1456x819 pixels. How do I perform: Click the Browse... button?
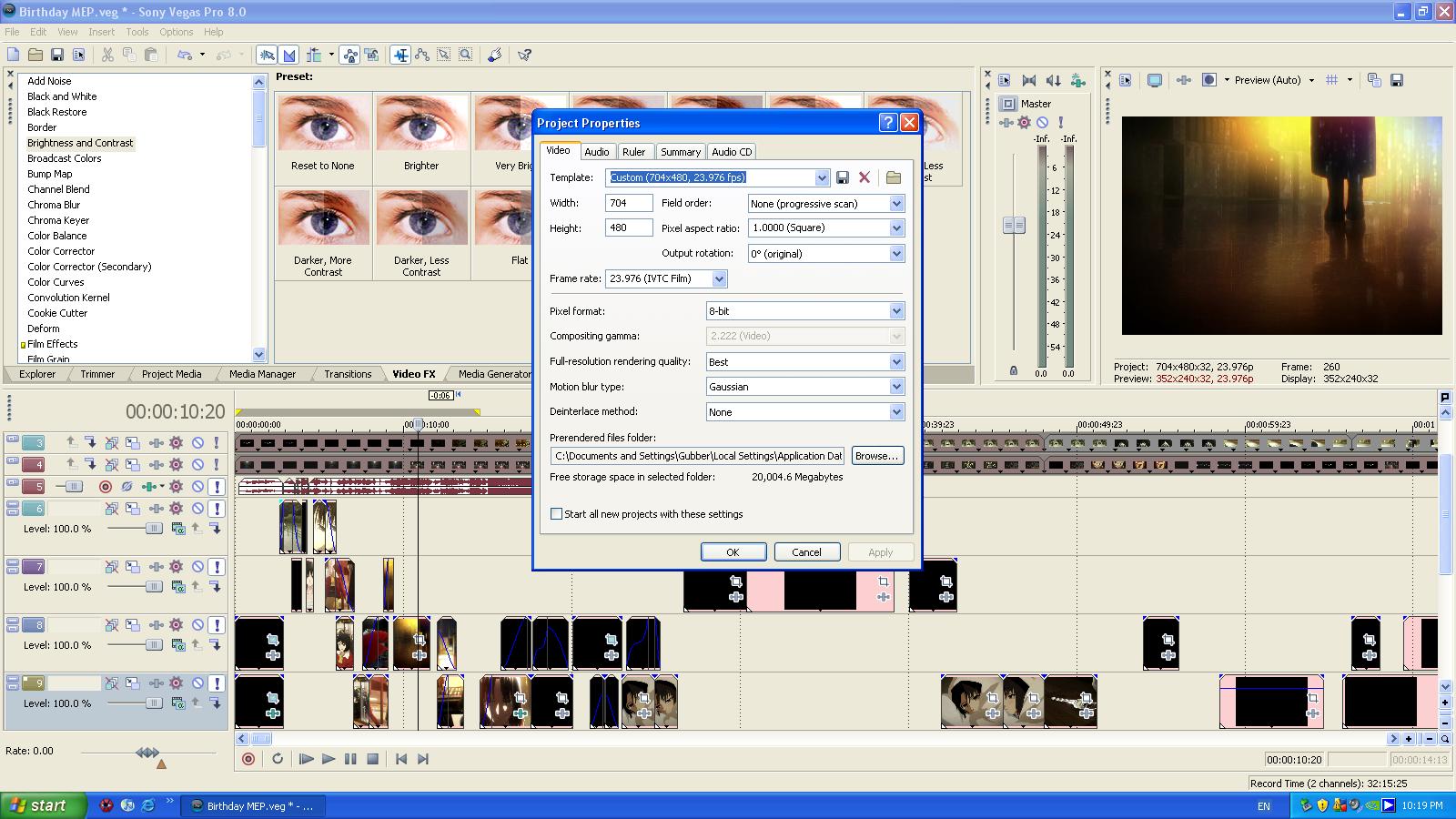pyautogui.click(x=877, y=456)
